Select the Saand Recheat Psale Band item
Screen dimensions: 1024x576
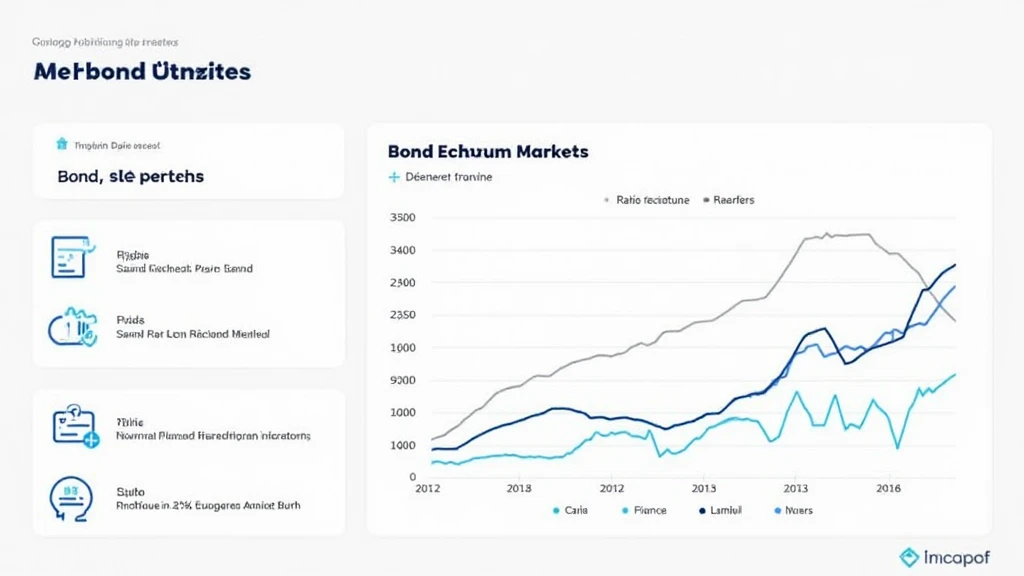click(x=184, y=268)
